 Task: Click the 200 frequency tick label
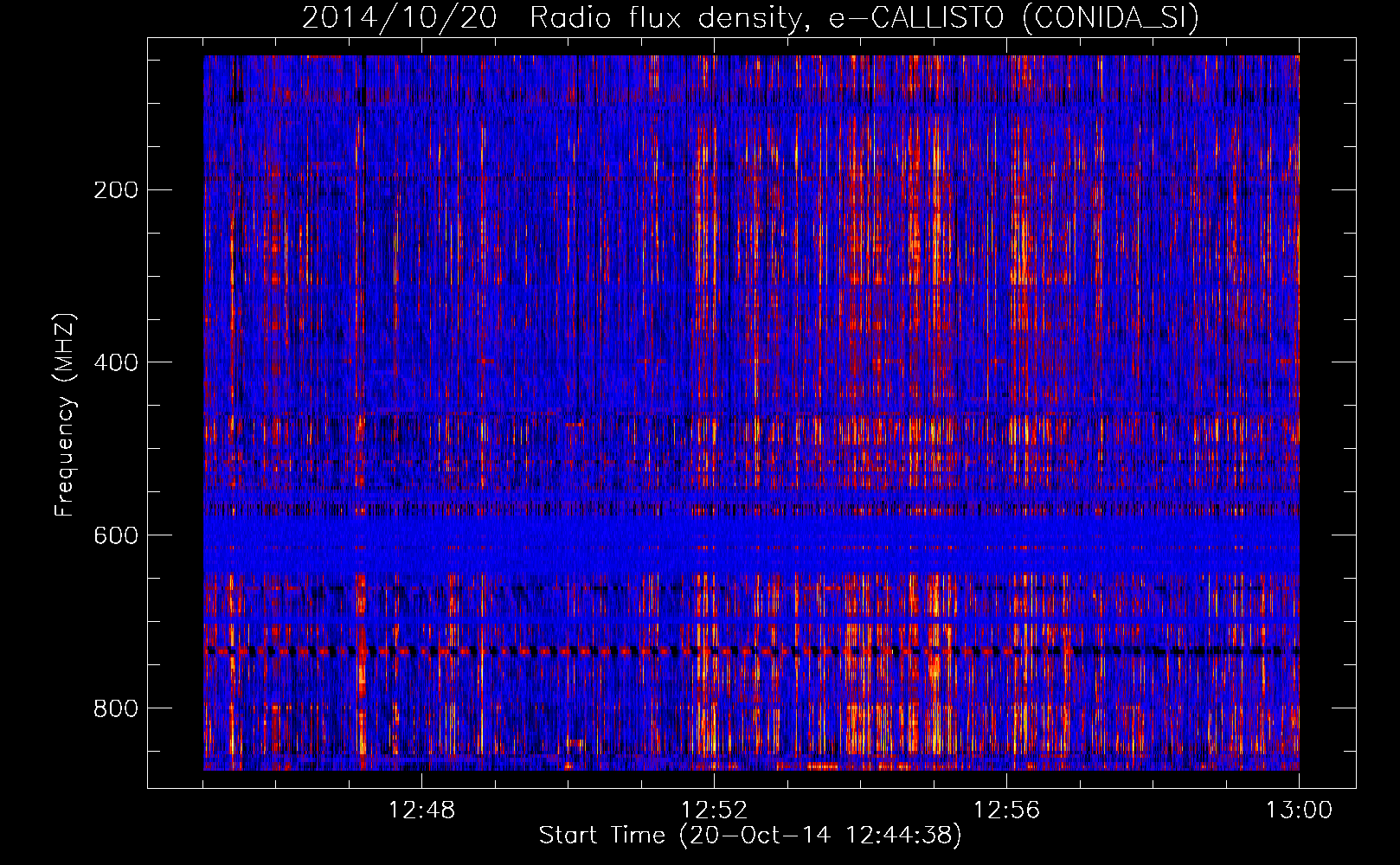click(116, 189)
